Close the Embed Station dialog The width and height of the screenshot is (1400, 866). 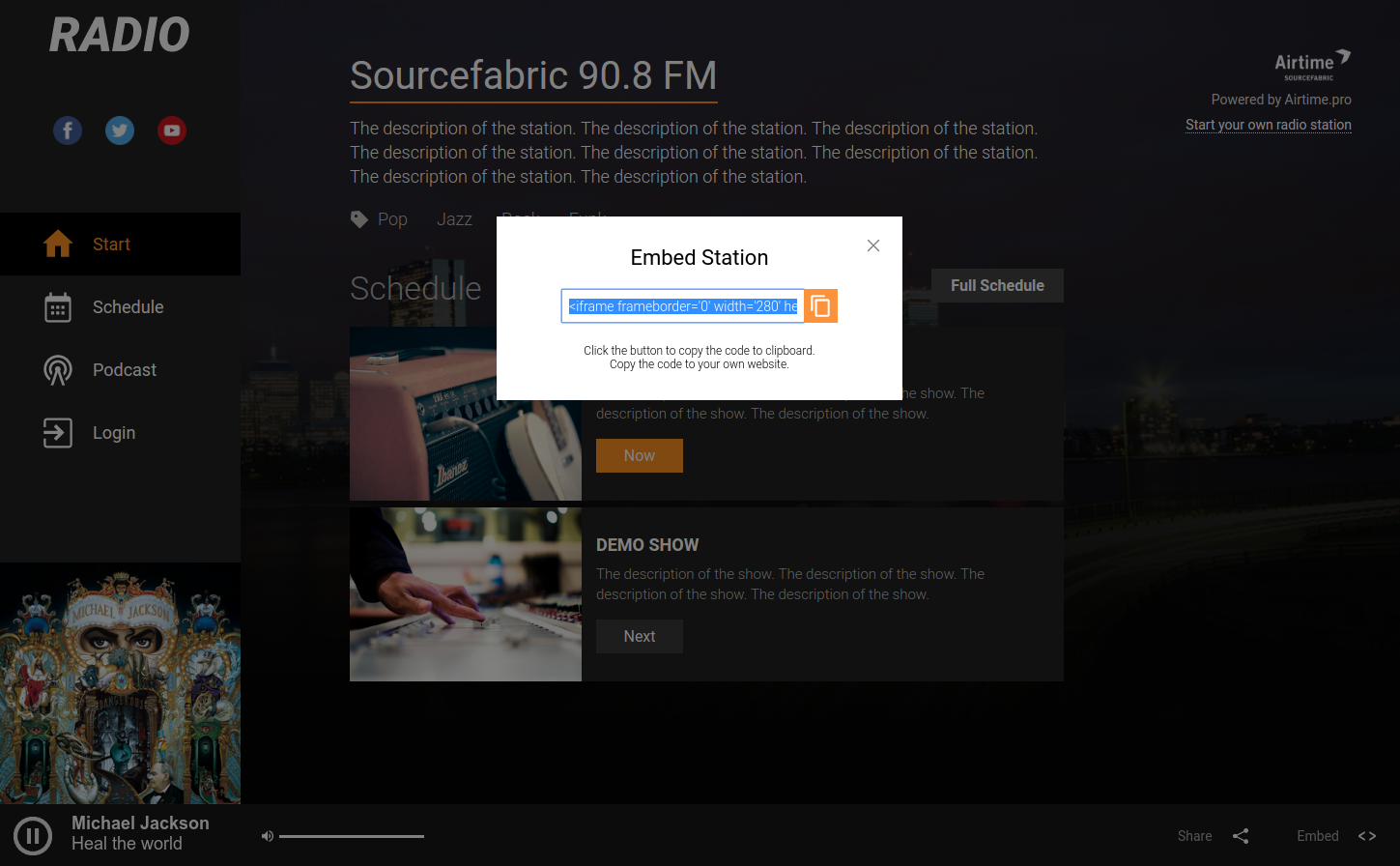pyautogui.click(x=873, y=245)
